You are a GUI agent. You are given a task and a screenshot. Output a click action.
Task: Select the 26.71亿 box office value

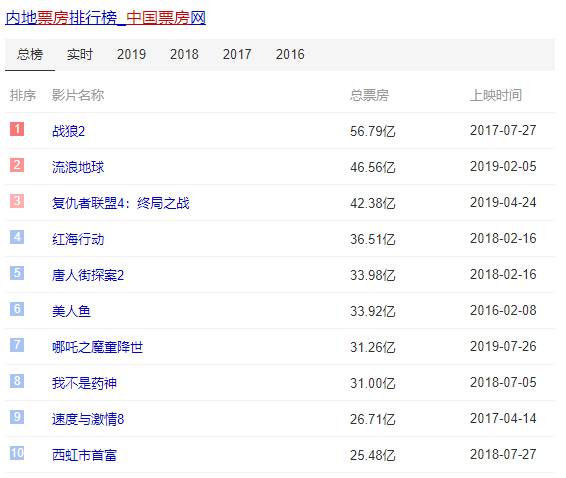pos(373,420)
